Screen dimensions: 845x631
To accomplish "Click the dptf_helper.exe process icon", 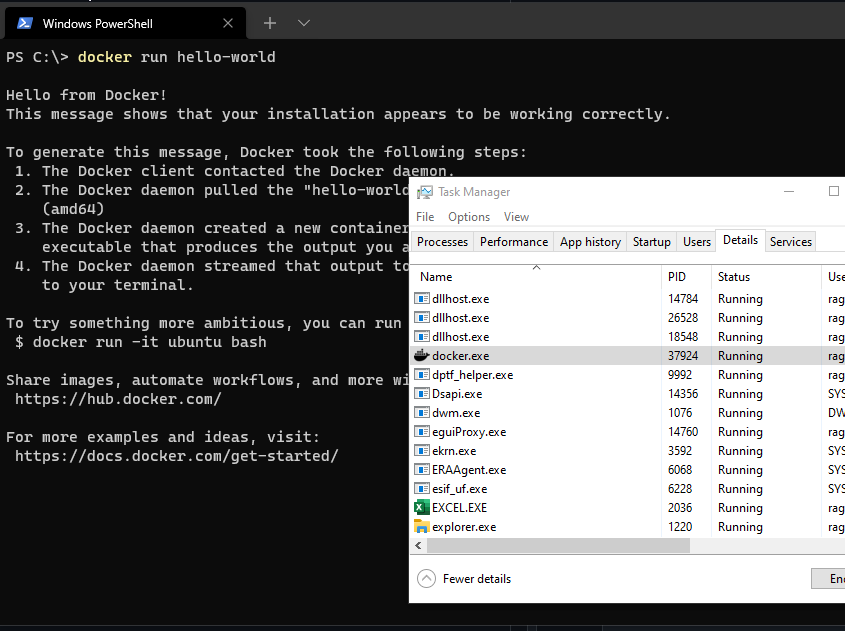I will click(421, 375).
